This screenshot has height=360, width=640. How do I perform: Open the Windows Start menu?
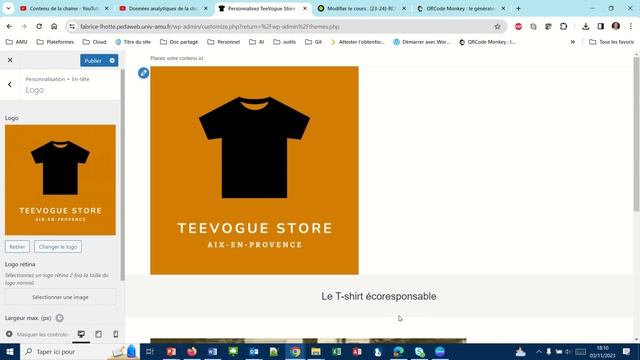pos(10,351)
